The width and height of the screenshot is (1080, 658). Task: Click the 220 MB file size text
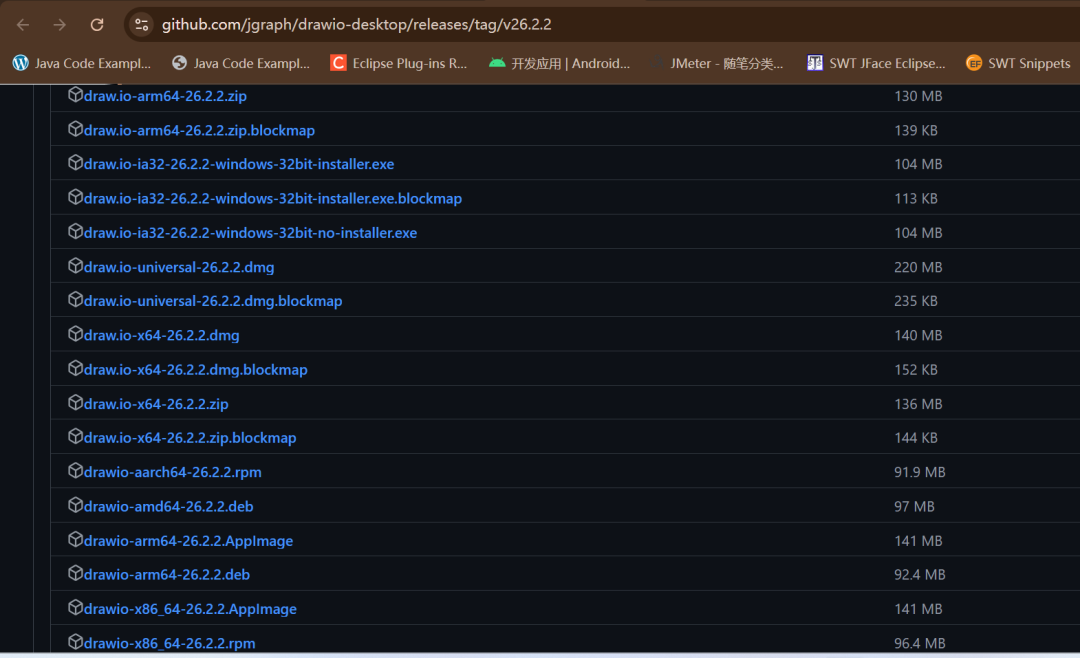(918, 267)
